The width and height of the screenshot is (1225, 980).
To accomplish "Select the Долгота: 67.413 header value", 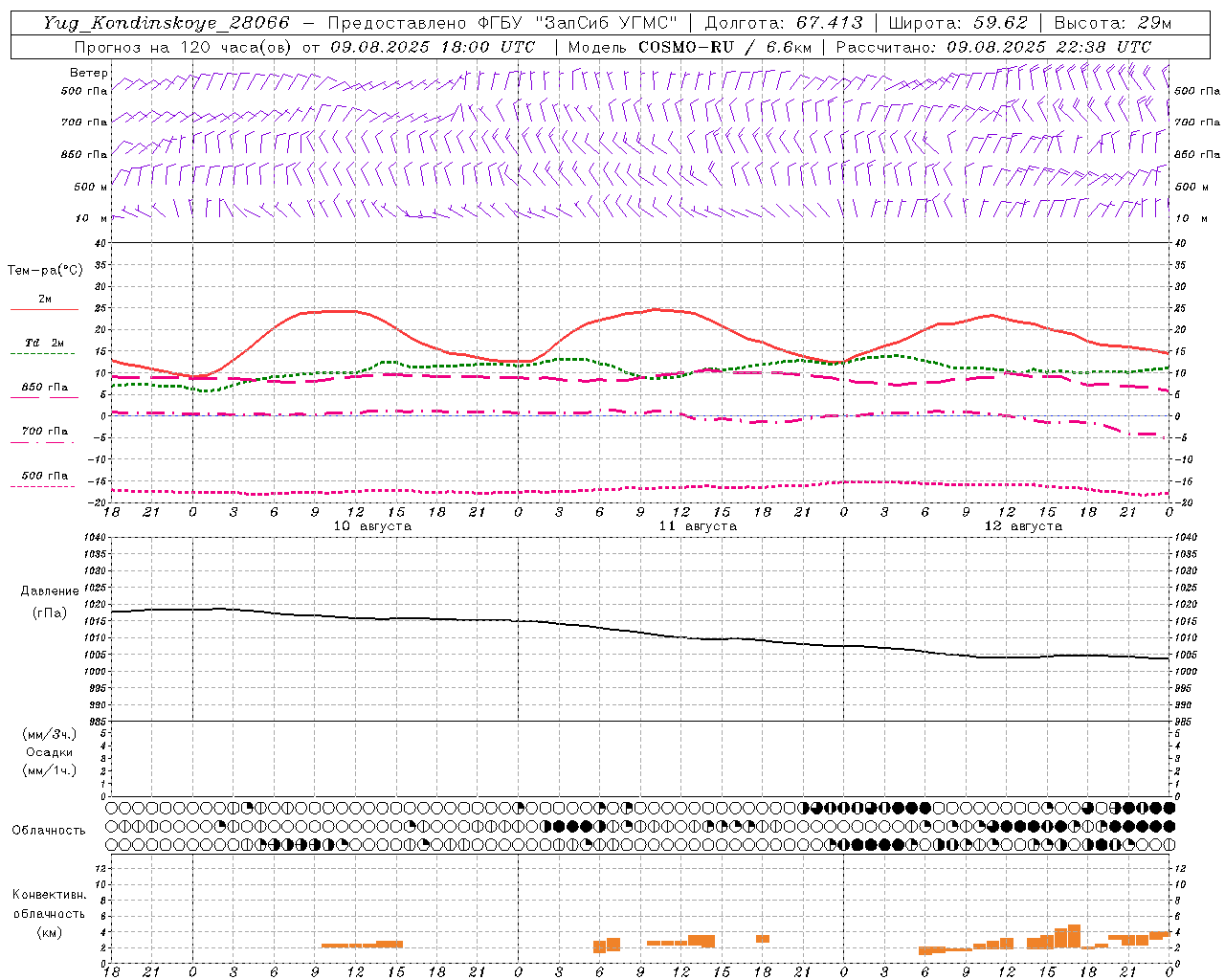I will (784, 23).
